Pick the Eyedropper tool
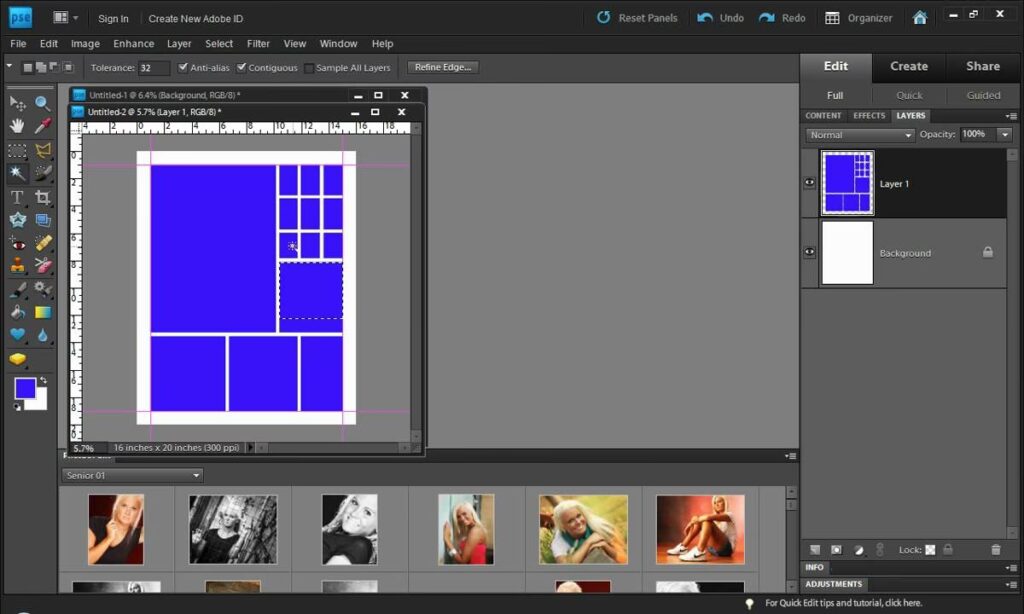 point(43,126)
